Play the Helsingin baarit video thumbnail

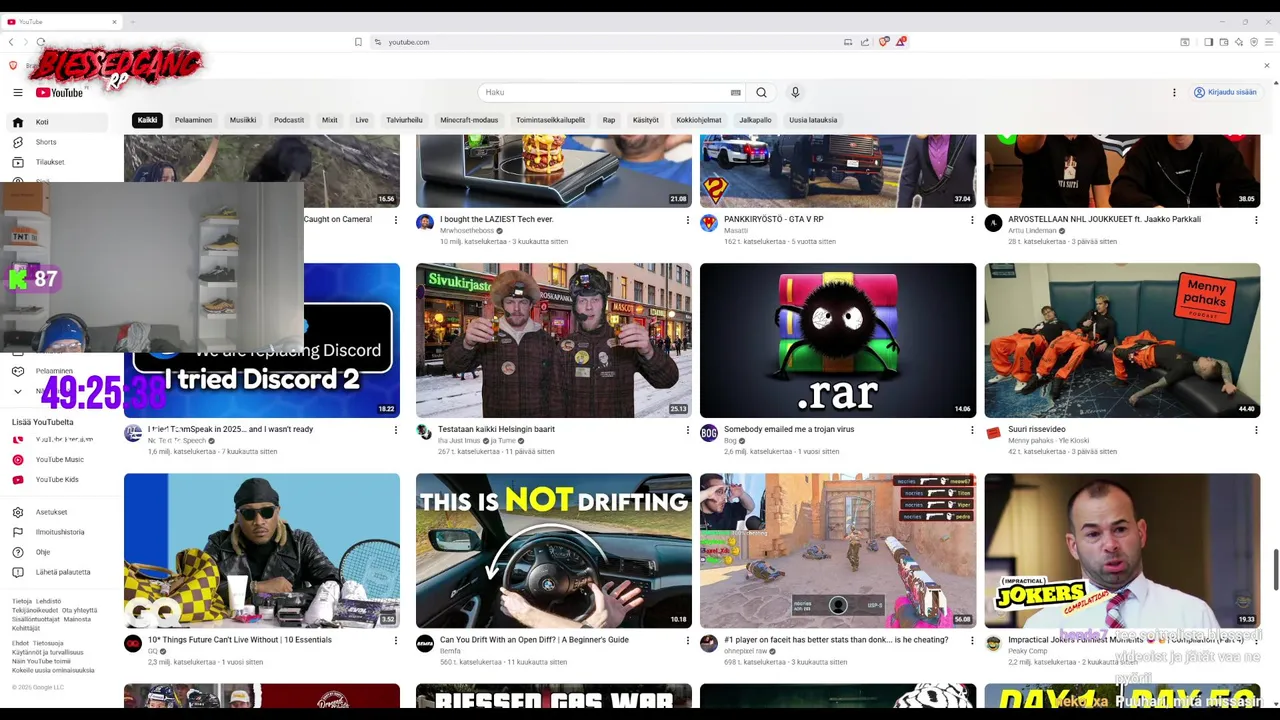click(554, 340)
